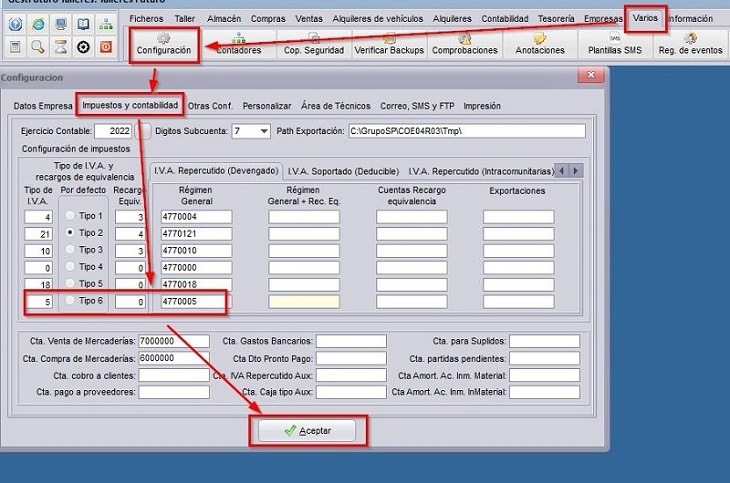730x483 pixels.
Task: Click the computer monitor icon
Action: [61, 24]
